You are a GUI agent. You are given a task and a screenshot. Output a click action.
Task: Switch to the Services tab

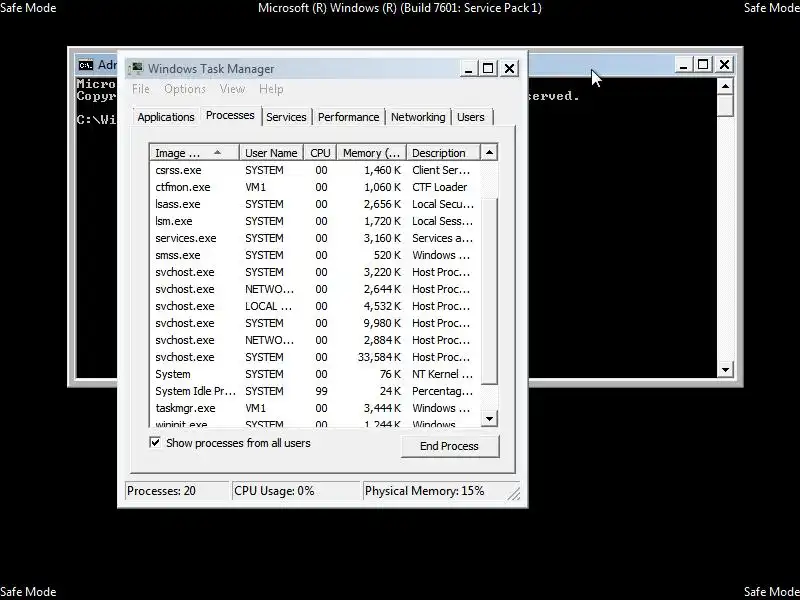286,117
